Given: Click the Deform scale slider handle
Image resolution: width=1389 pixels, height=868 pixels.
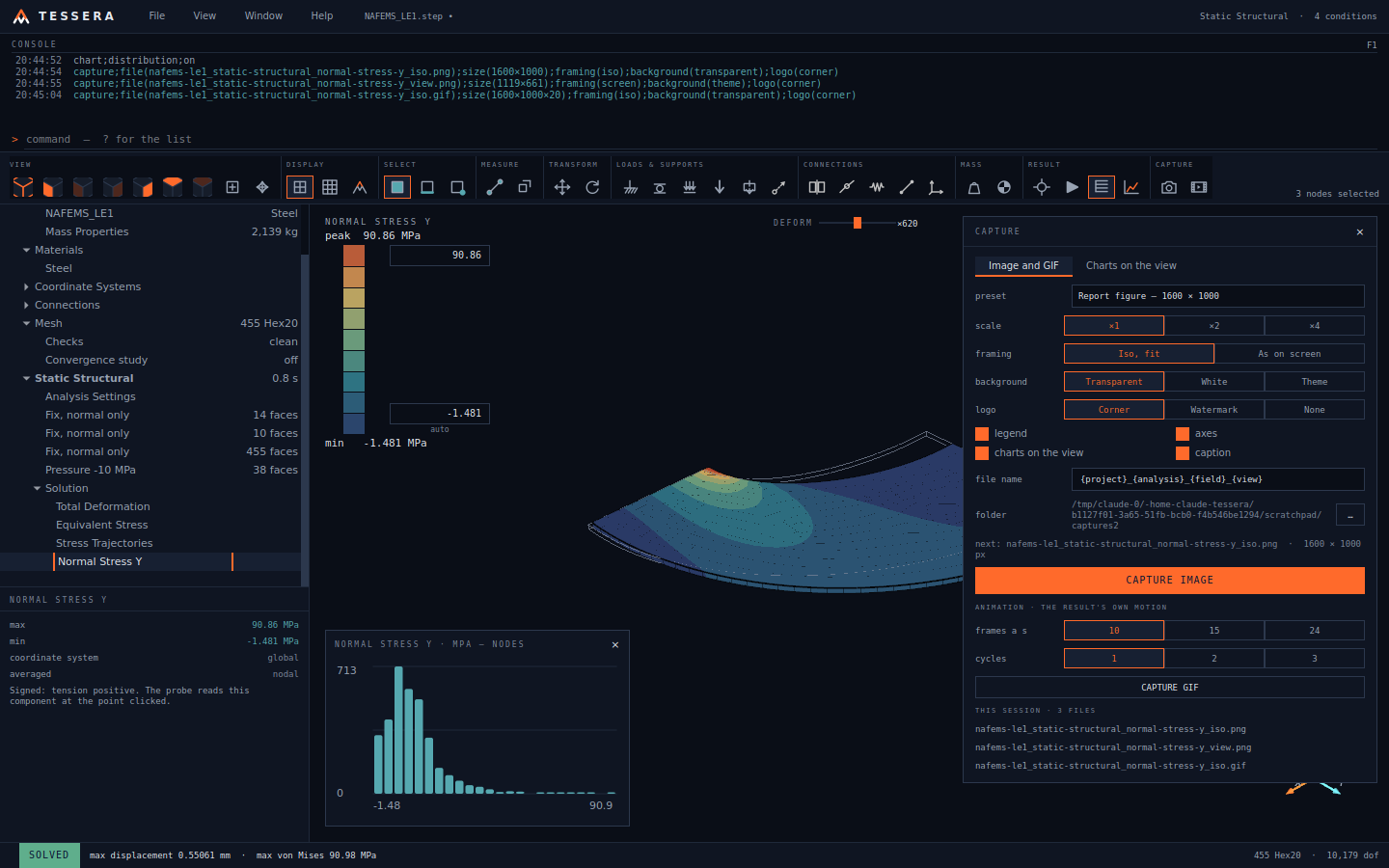Looking at the screenshot, I should coord(857,223).
